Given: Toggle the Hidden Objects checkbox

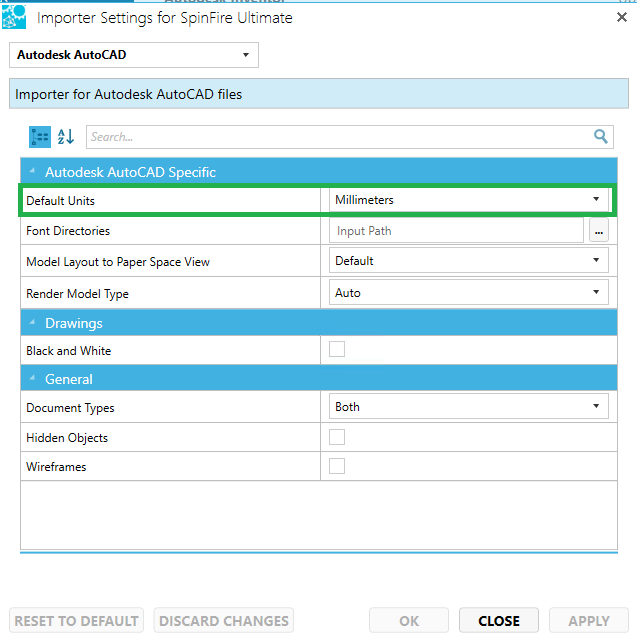Looking at the screenshot, I should (337, 437).
